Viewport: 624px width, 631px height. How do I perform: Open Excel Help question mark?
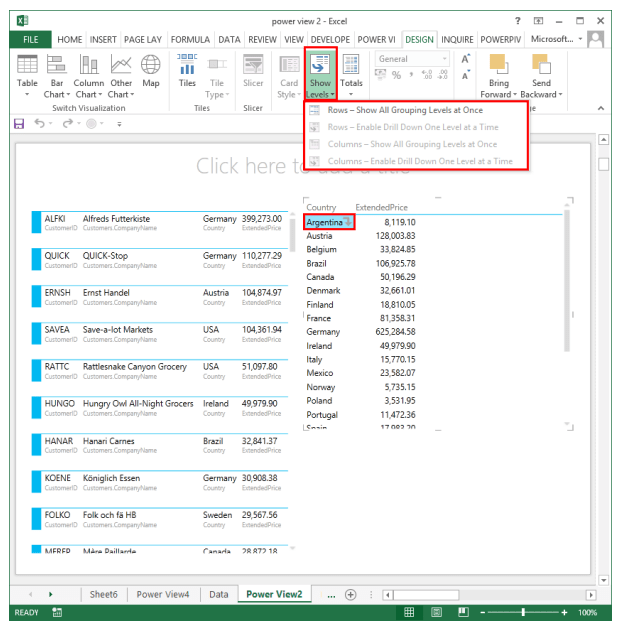click(x=518, y=21)
